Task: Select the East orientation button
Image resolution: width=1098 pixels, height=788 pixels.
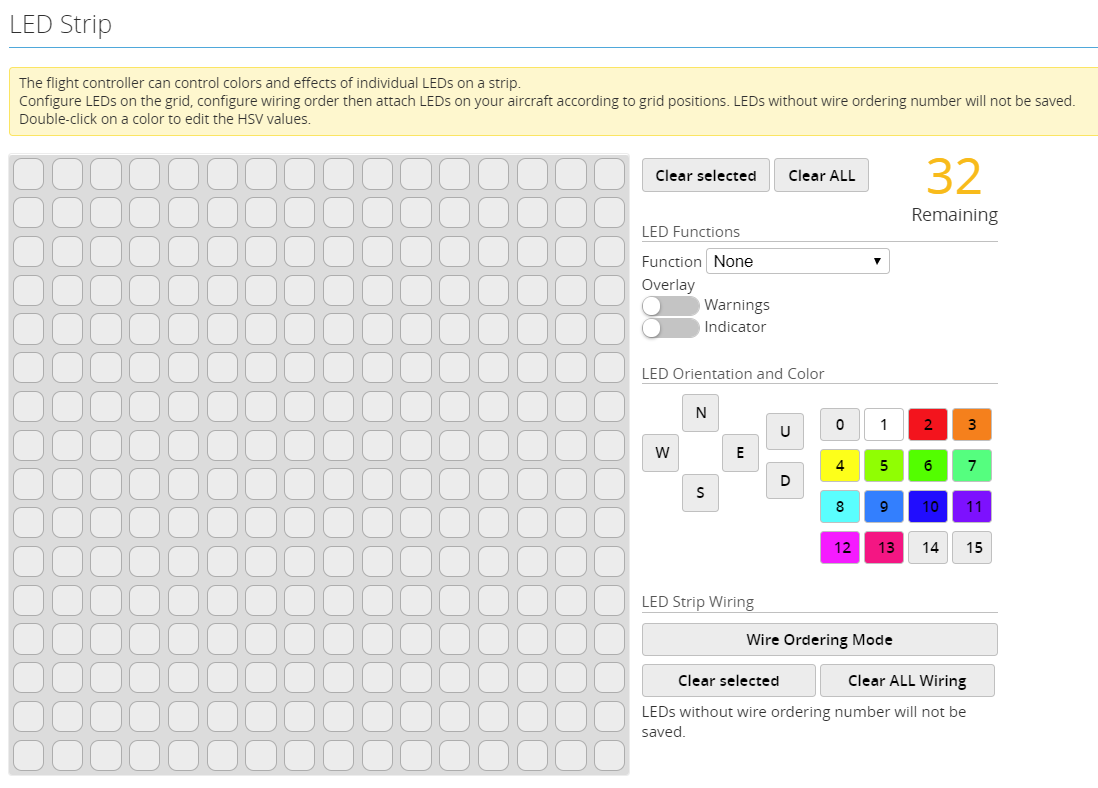Action: pyautogui.click(x=740, y=452)
